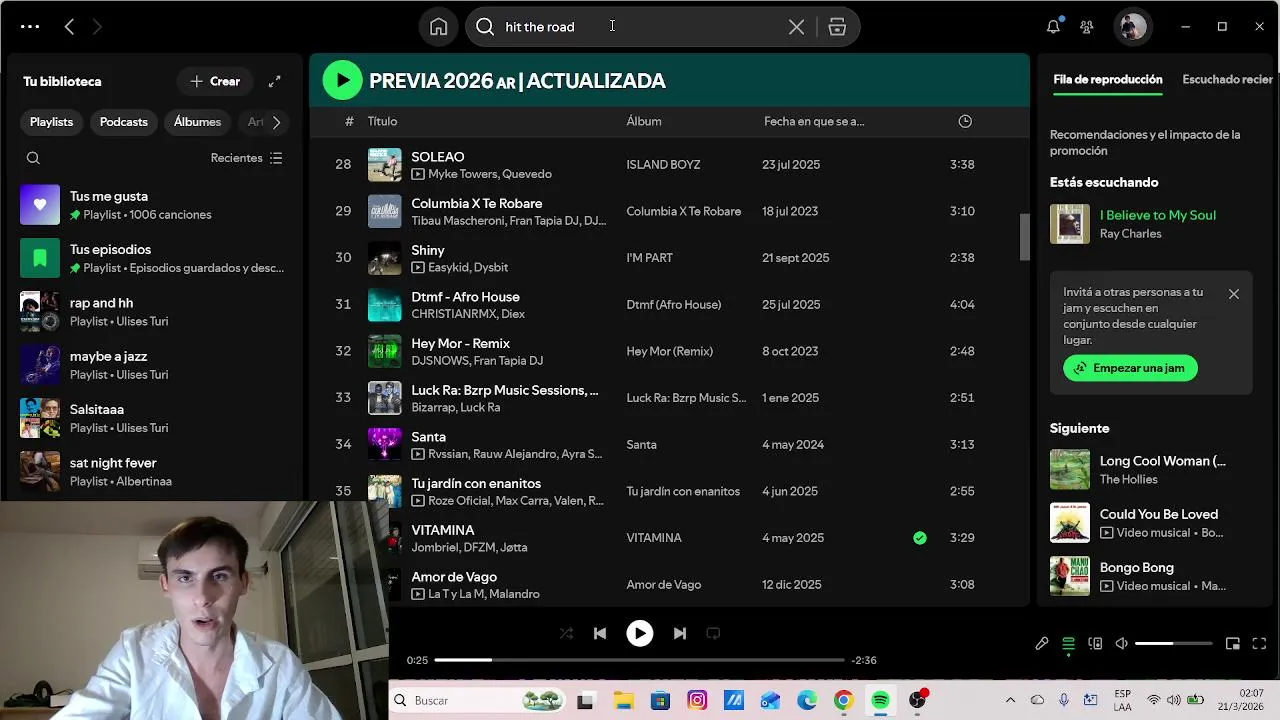Open the 'Amor de Vago' album link

[664, 584]
